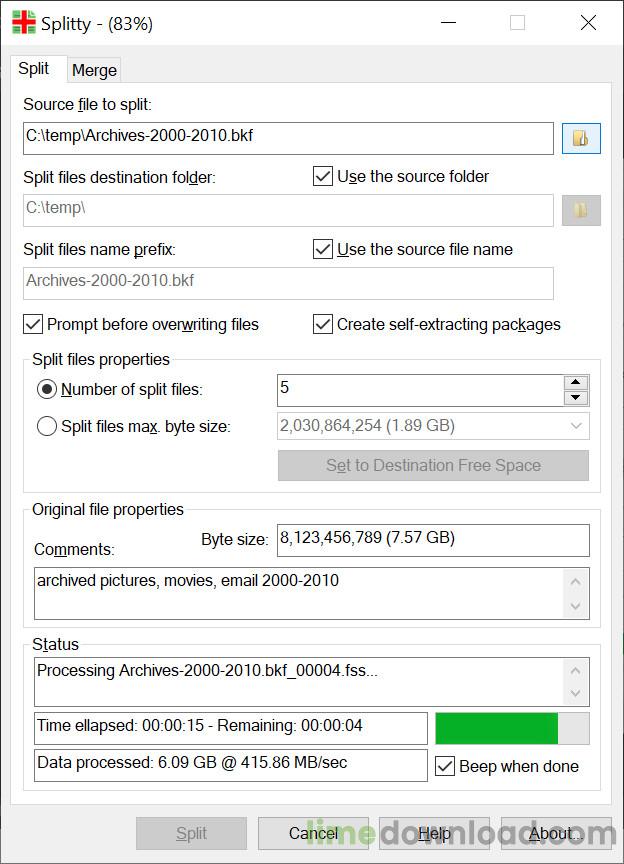Decrease number of split files spinner down

click(x=576, y=397)
